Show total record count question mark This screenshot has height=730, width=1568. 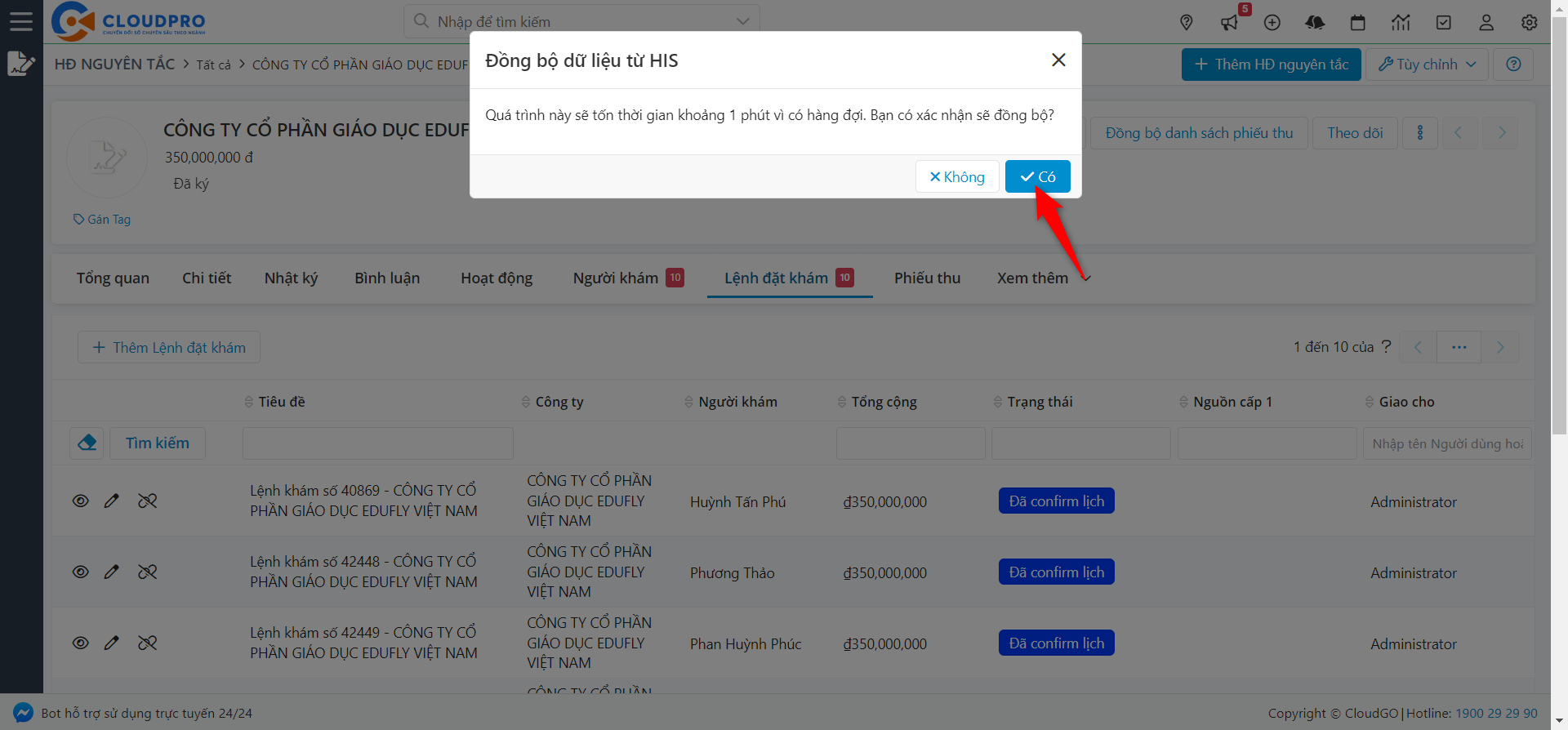[1386, 346]
